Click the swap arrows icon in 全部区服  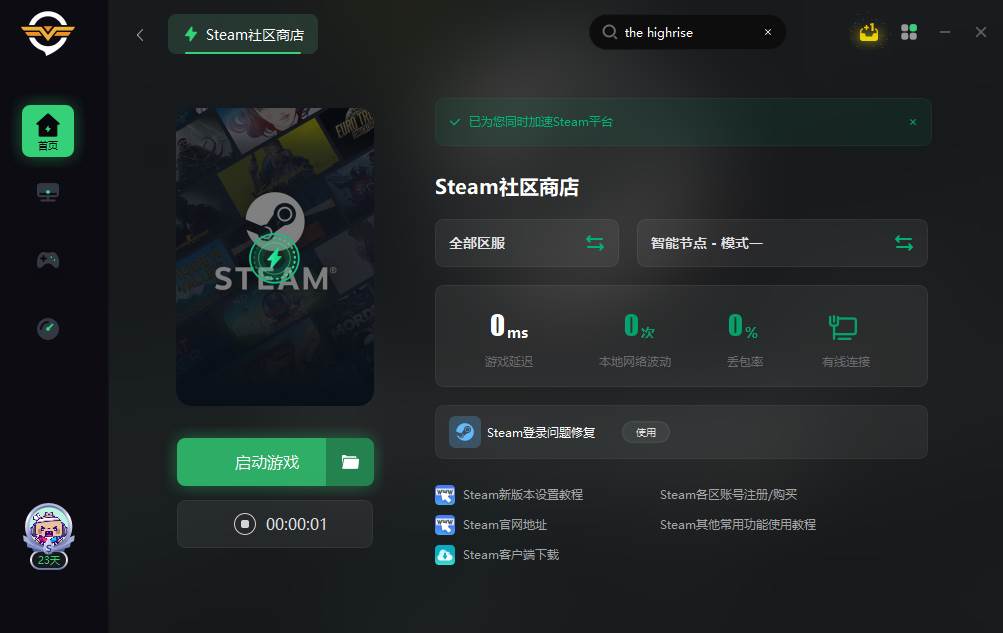pos(595,243)
